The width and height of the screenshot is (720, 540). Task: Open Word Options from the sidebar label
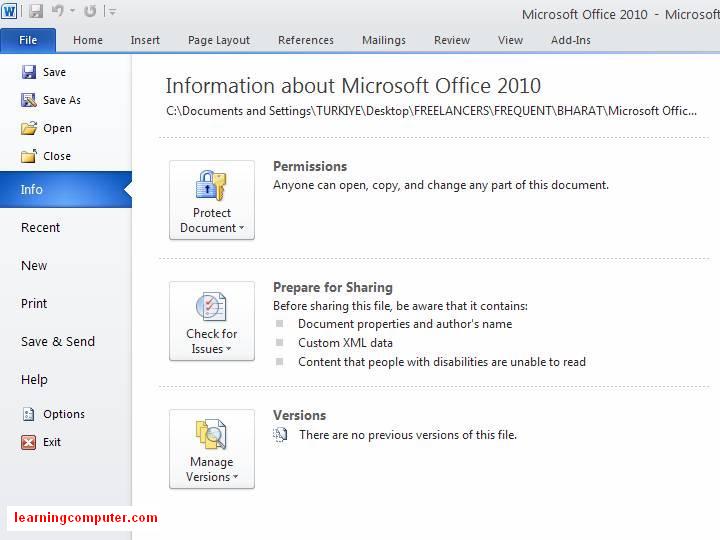coord(64,414)
